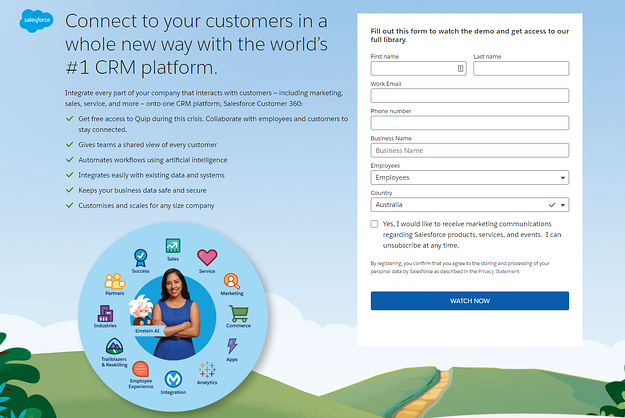The width and height of the screenshot is (625, 418).
Task: Click the Success ribbon badge icon
Action: pos(140,258)
